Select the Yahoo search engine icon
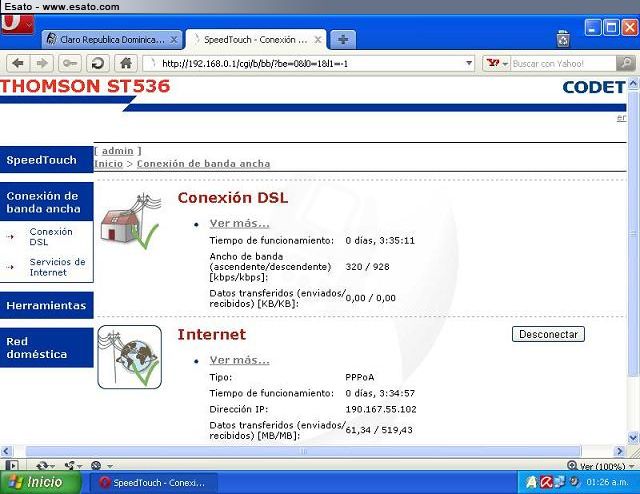Screen dimensions: 640x494 pyautogui.click(x=493, y=63)
